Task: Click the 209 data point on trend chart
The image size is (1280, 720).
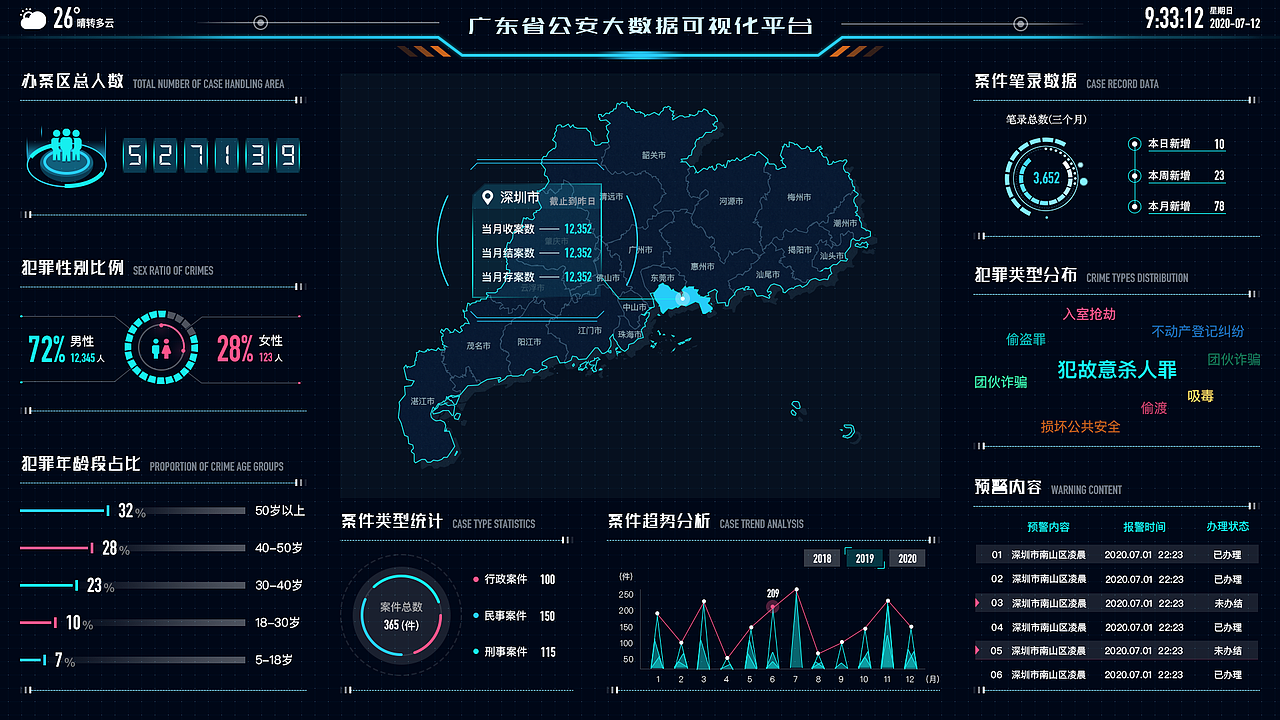Action: click(x=773, y=605)
